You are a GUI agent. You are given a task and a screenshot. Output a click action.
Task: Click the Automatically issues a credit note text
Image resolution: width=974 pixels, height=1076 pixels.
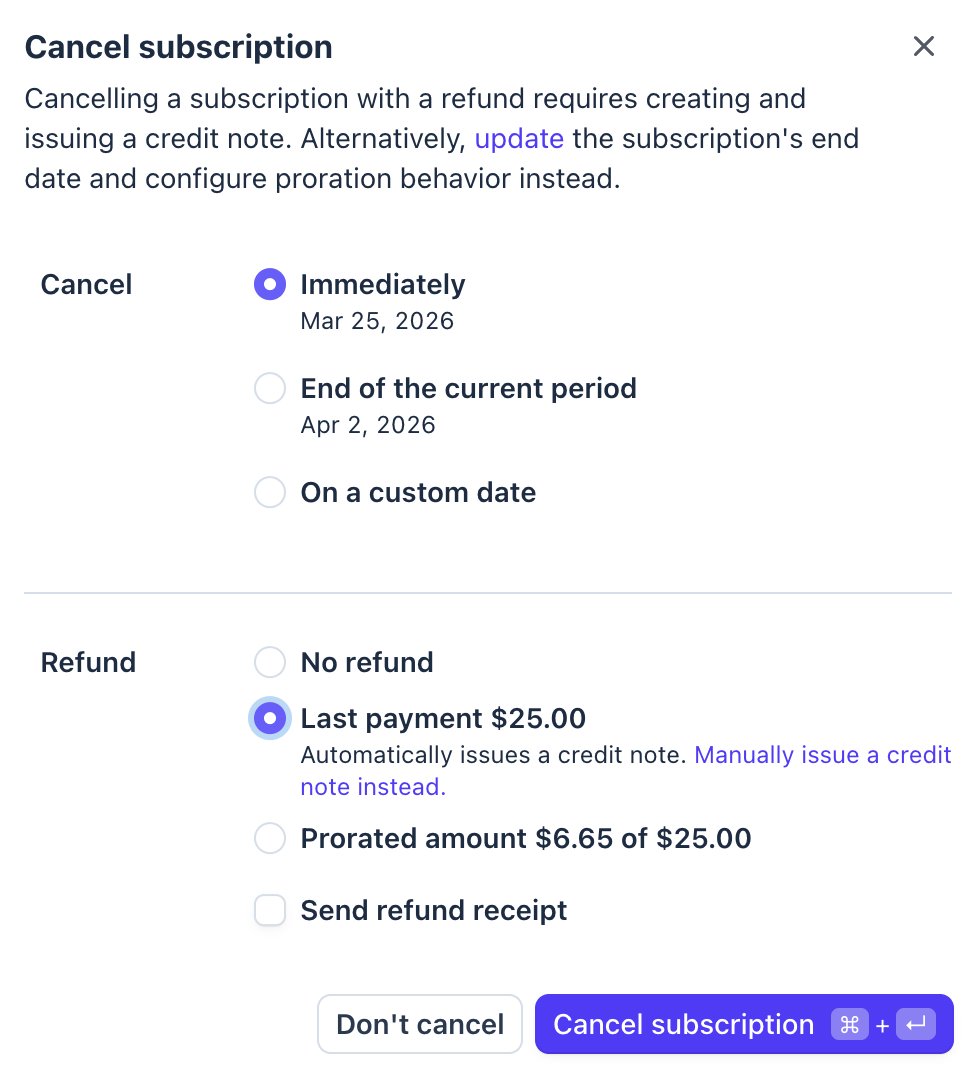494,755
